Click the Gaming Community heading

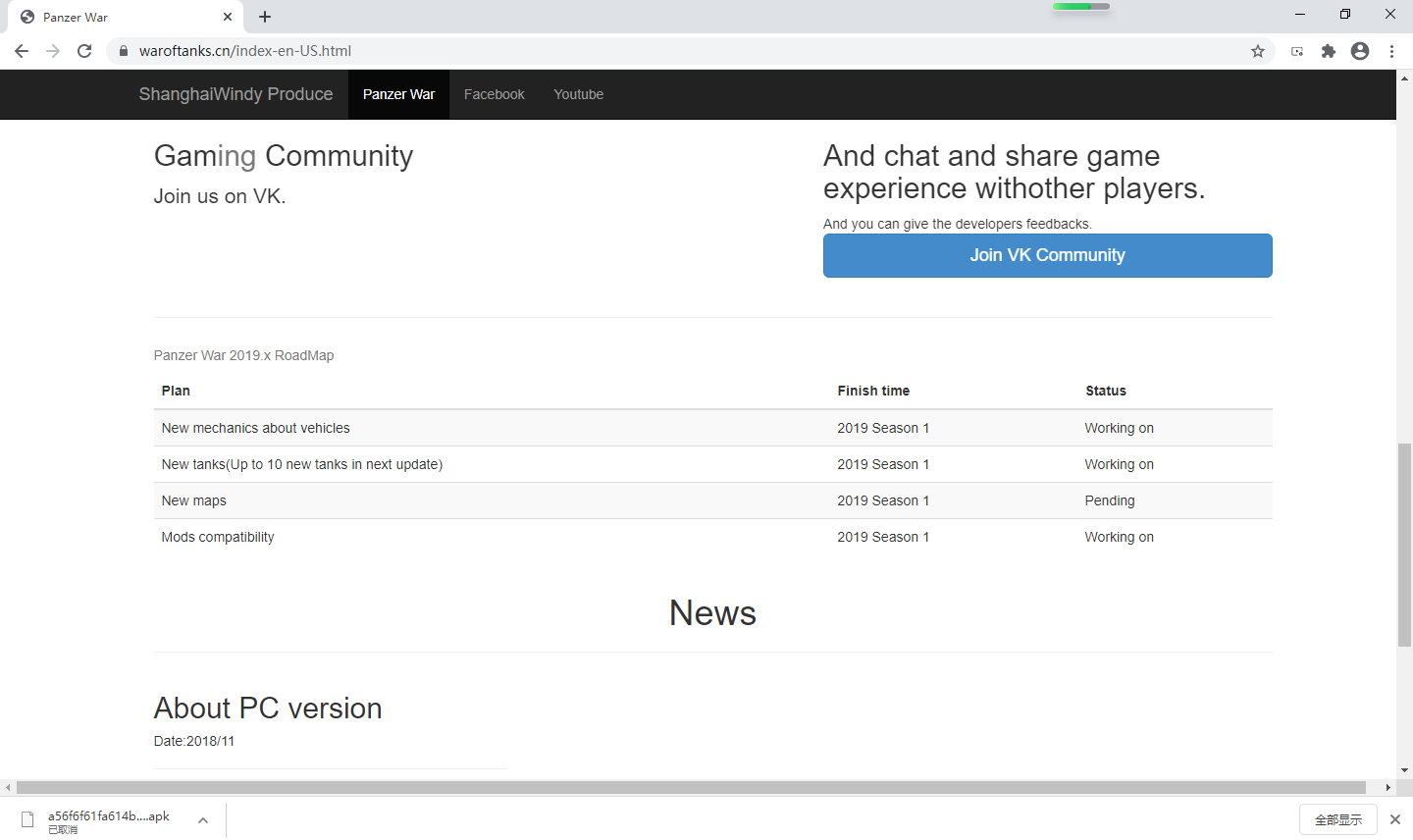[284, 156]
